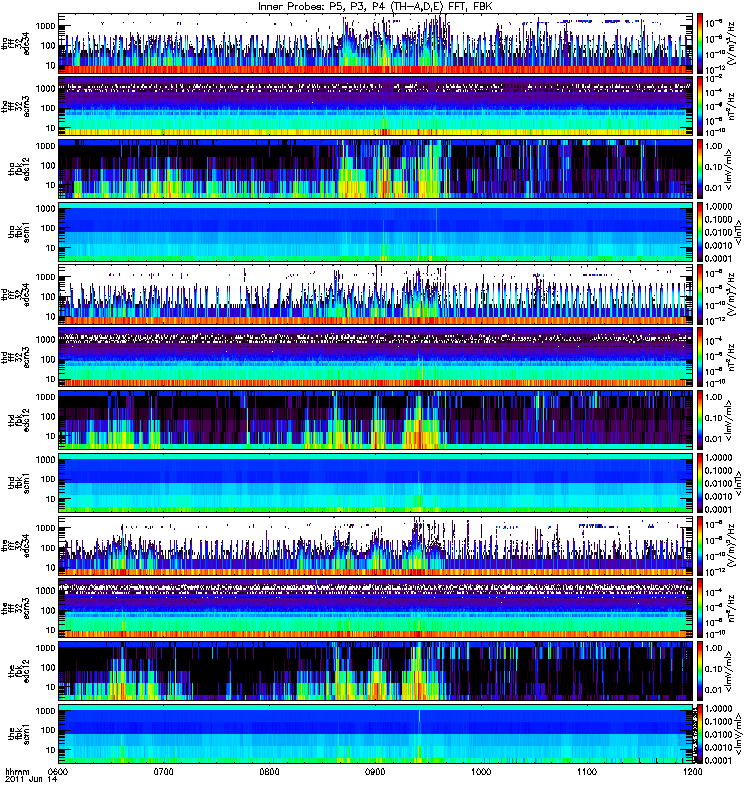Click the <|nT|> units label of thd scm1
The image size is (750, 800).
tap(737, 483)
